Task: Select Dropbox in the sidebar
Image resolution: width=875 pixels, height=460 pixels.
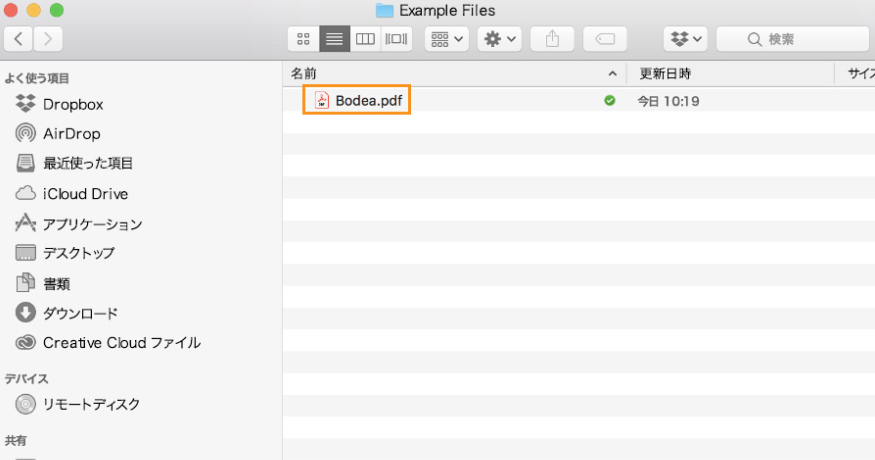Action: point(72,104)
